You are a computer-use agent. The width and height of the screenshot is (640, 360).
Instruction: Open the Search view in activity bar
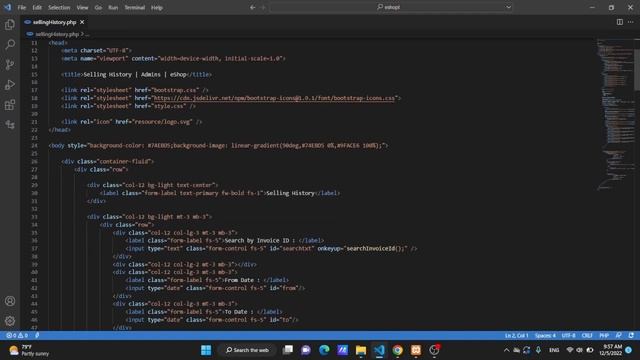(x=10, y=44)
